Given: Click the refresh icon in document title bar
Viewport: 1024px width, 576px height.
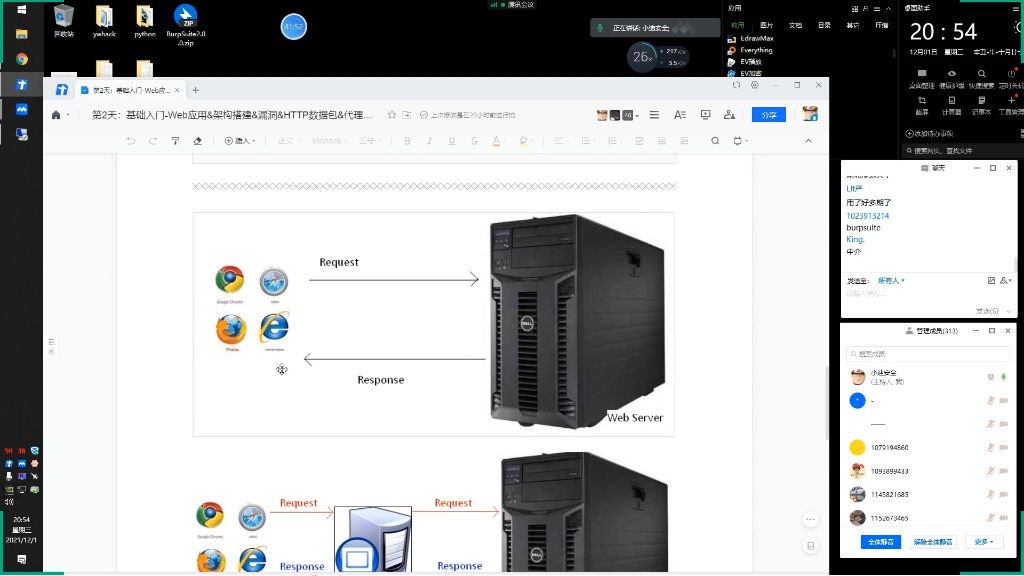Looking at the screenshot, I should tap(737, 85).
